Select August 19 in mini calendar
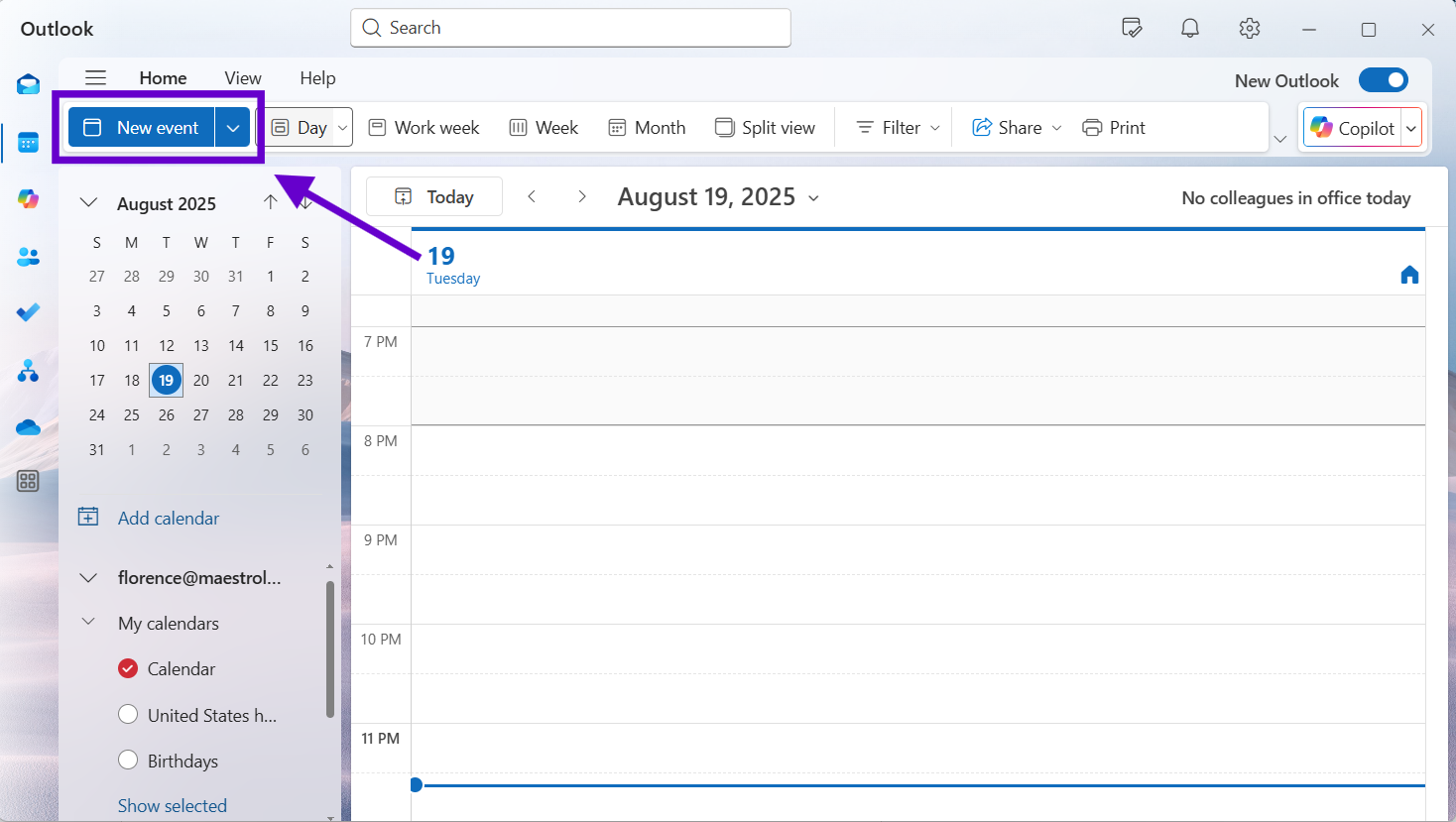Image resolution: width=1456 pixels, height=822 pixels. click(x=167, y=380)
